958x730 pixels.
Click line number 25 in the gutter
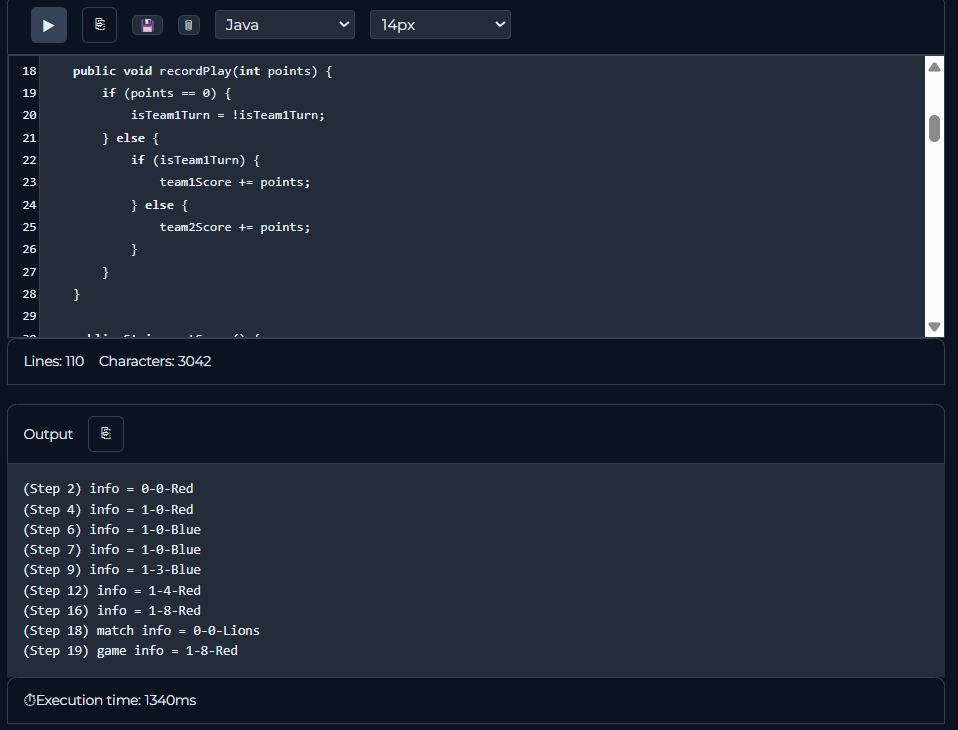tap(29, 227)
